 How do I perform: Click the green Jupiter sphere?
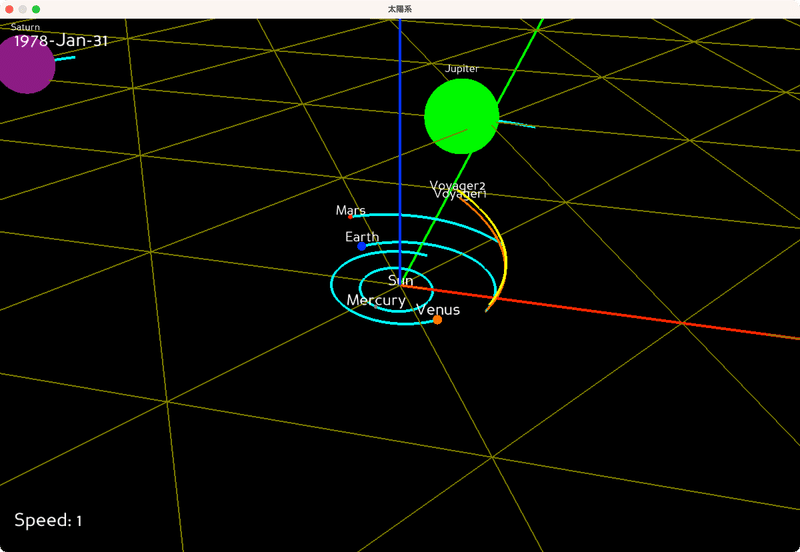click(461, 116)
